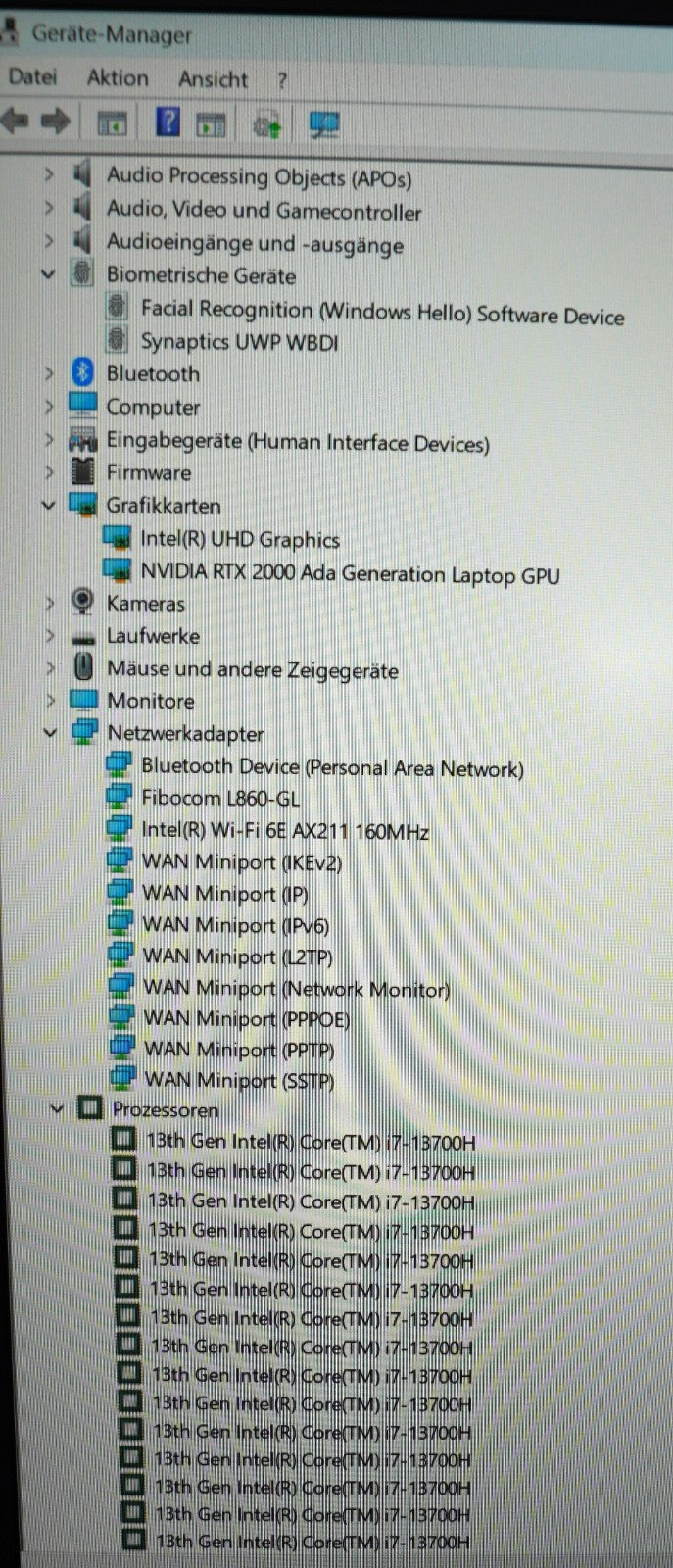Select Intel(R) UHD Graphics text

(x=240, y=539)
